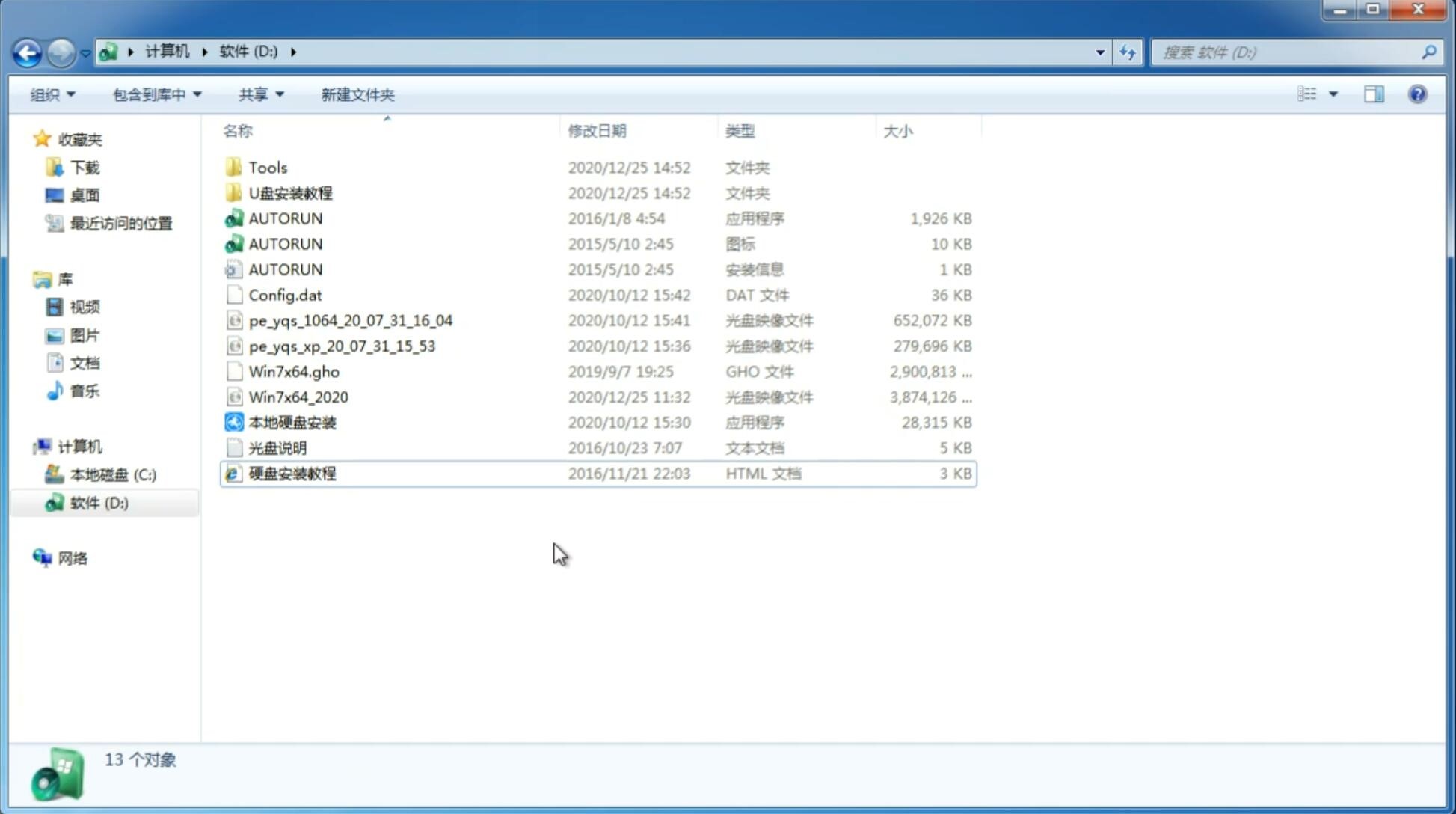The image size is (1456, 814).
Task: Open pe_yqs_1064 optical image file
Action: click(350, 320)
